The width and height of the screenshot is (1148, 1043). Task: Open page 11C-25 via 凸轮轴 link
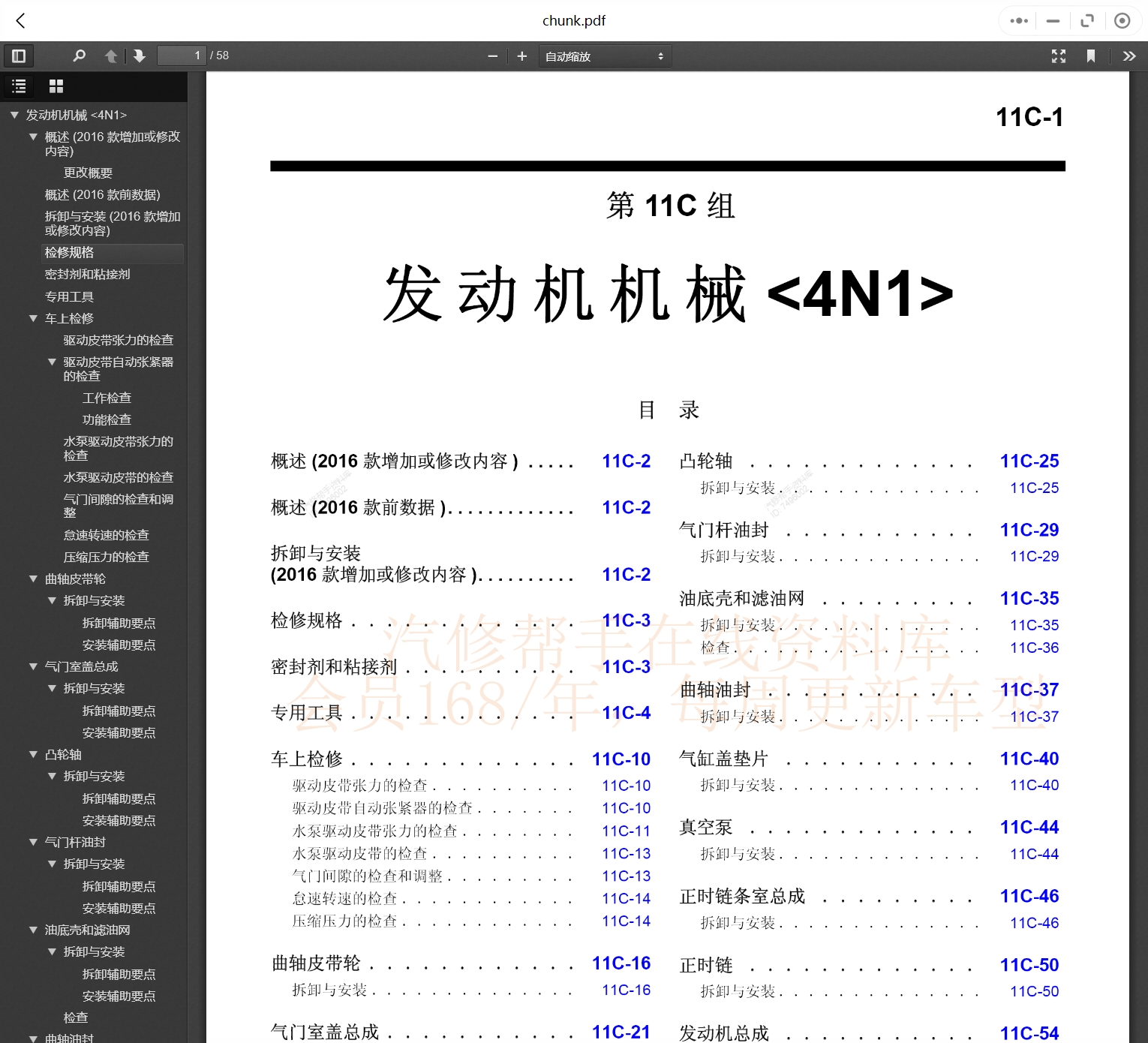point(1029,461)
